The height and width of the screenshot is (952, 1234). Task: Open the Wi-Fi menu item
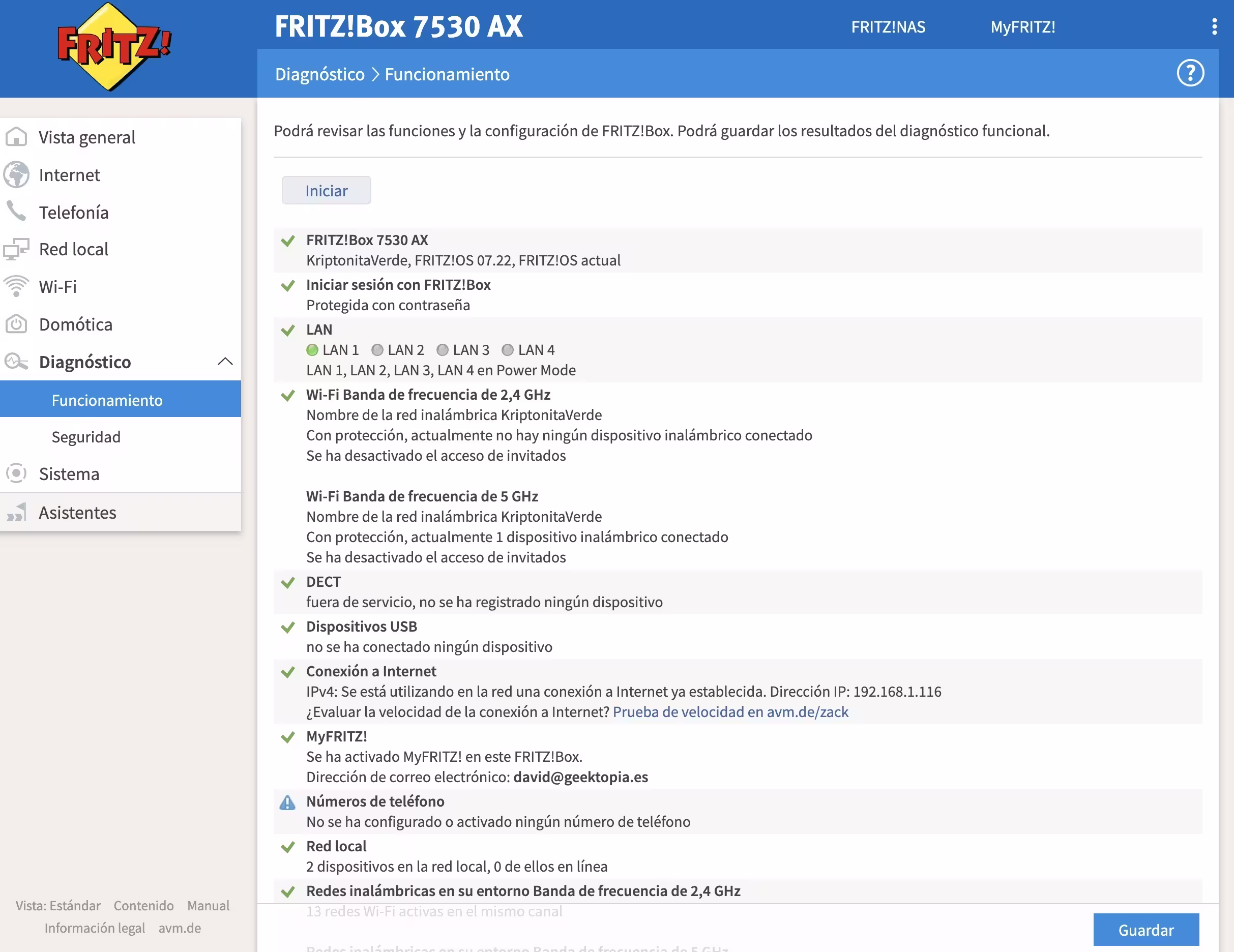pos(121,286)
